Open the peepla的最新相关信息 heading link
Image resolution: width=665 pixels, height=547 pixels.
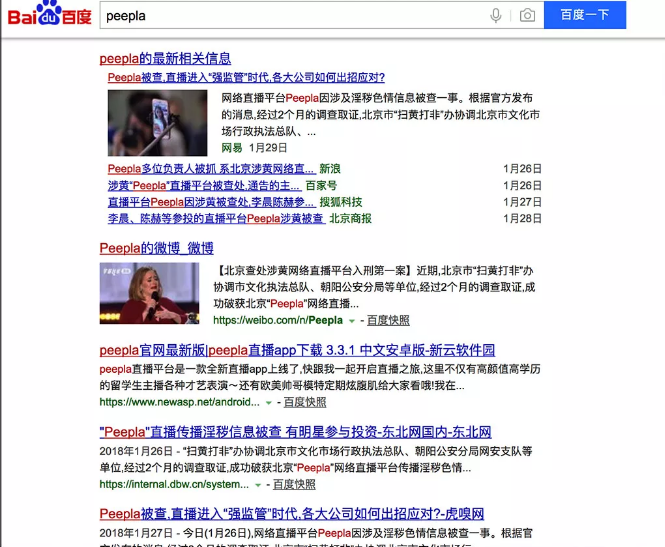pyautogui.click(x=165, y=58)
